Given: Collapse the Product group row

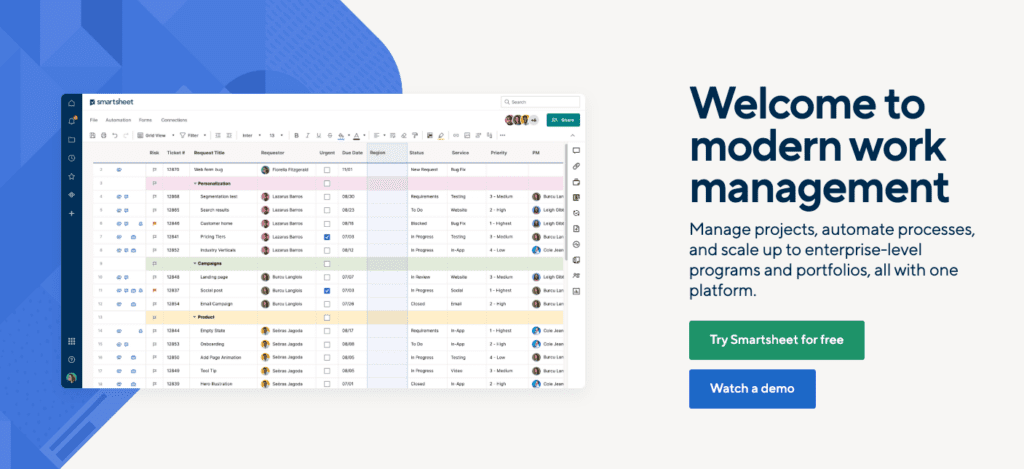Looking at the screenshot, I should coord(195,317).
